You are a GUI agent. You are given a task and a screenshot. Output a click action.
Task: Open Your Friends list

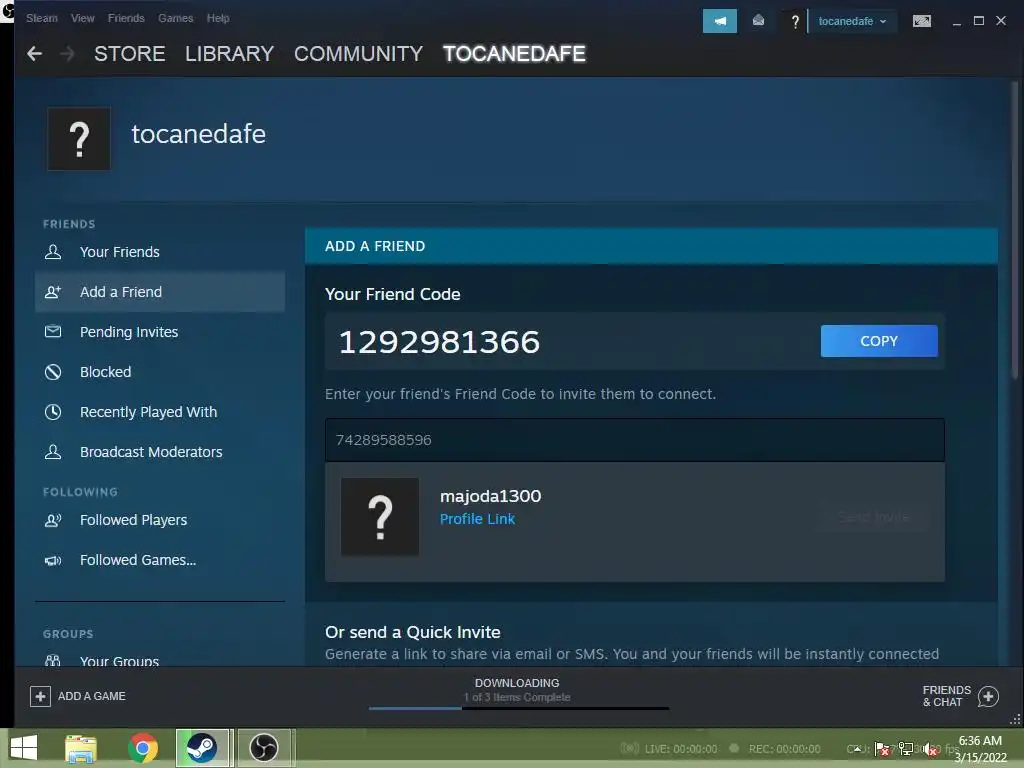click(120, 252)
